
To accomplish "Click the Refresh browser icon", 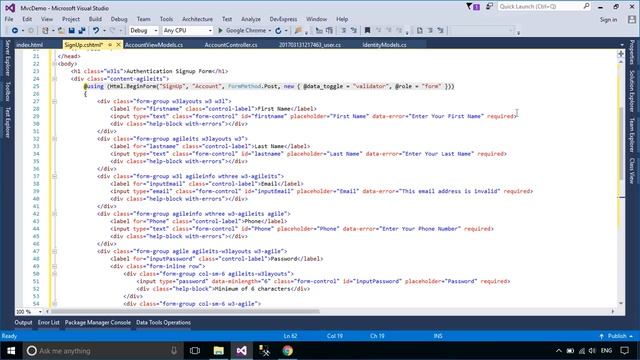I will [x=278, y=31].
